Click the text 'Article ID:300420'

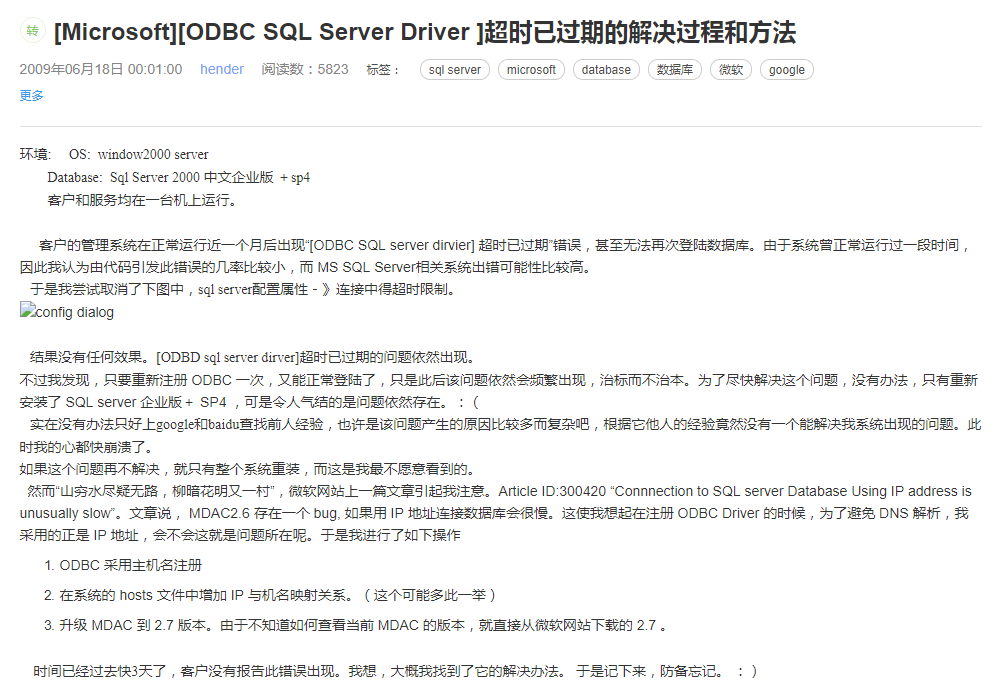pos(552,491)
